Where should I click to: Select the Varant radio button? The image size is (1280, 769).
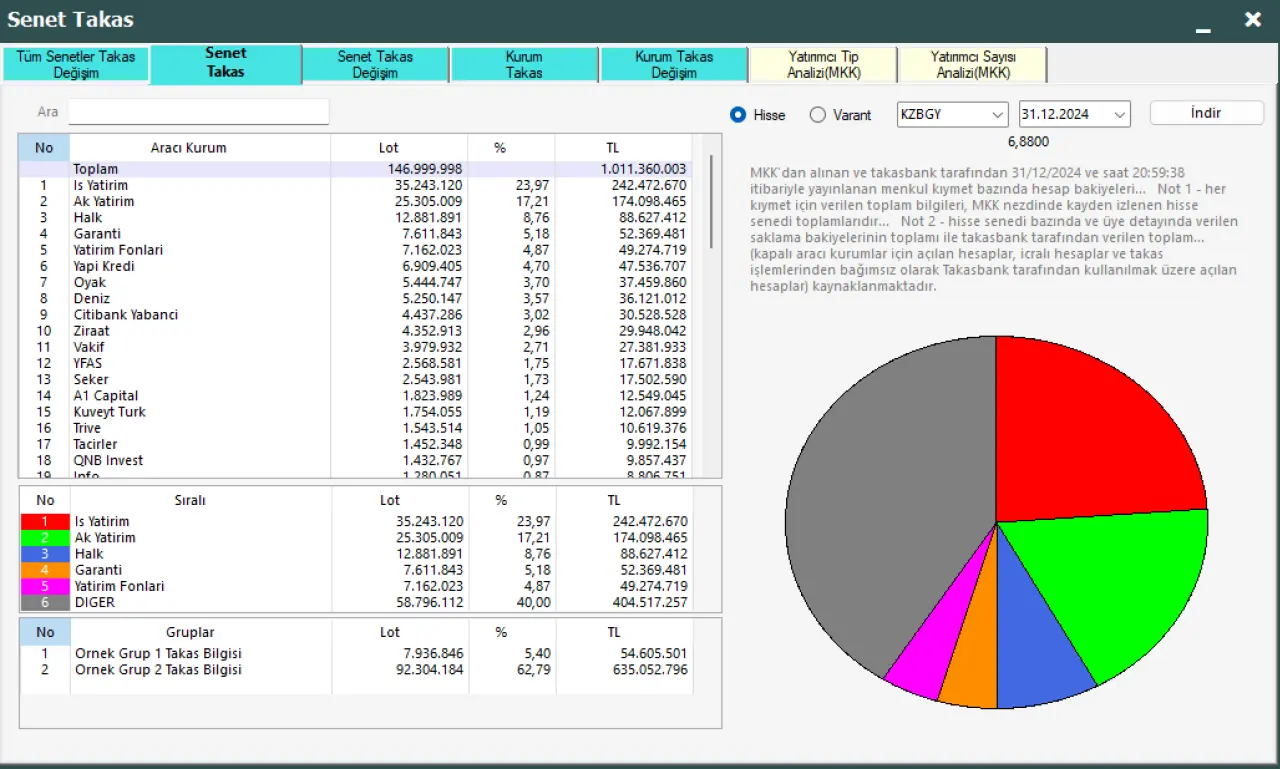(x=818, y=115)
